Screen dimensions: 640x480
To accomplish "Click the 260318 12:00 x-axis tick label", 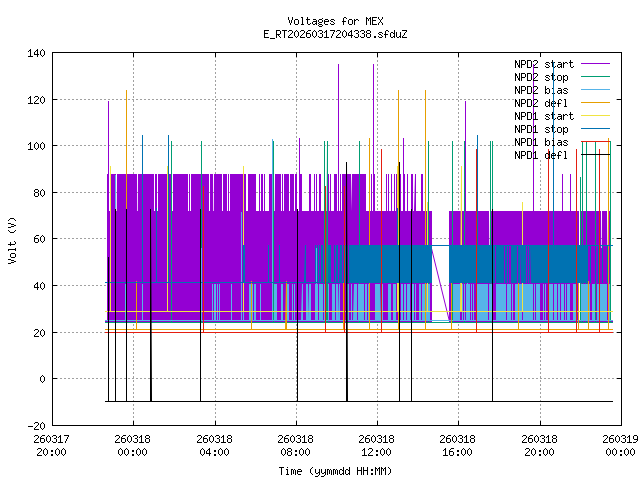I will click(x=376, y=445).
